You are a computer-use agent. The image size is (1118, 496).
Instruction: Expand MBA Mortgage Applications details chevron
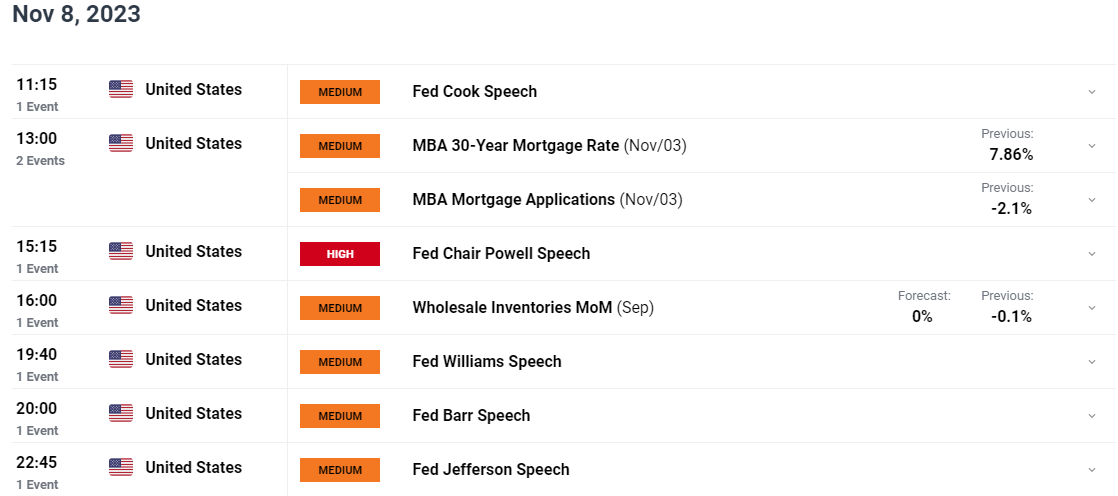point(1092,200)
